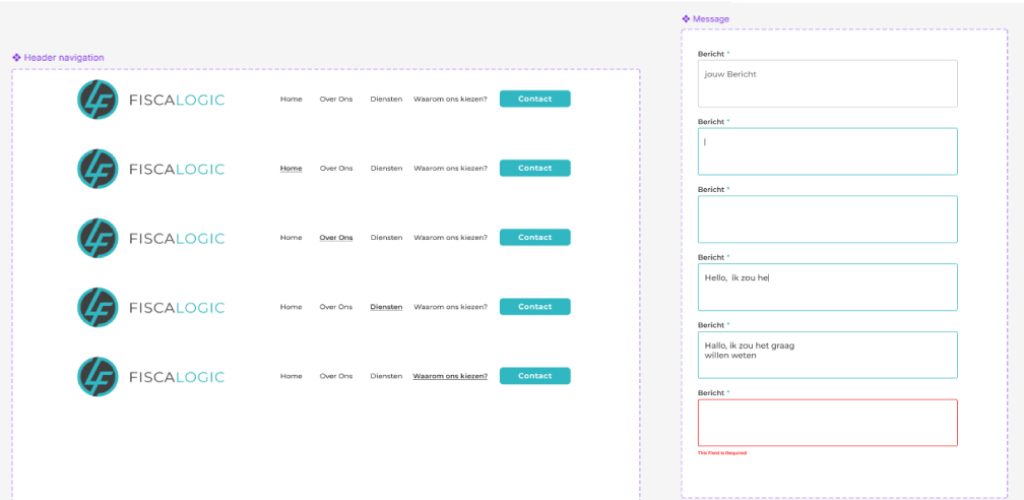1024x500 pixels.
Task: Select FISCALOGIC wordmark in the header with Diensten underlined
Action: pyautogui.click(x=177, y=307)
